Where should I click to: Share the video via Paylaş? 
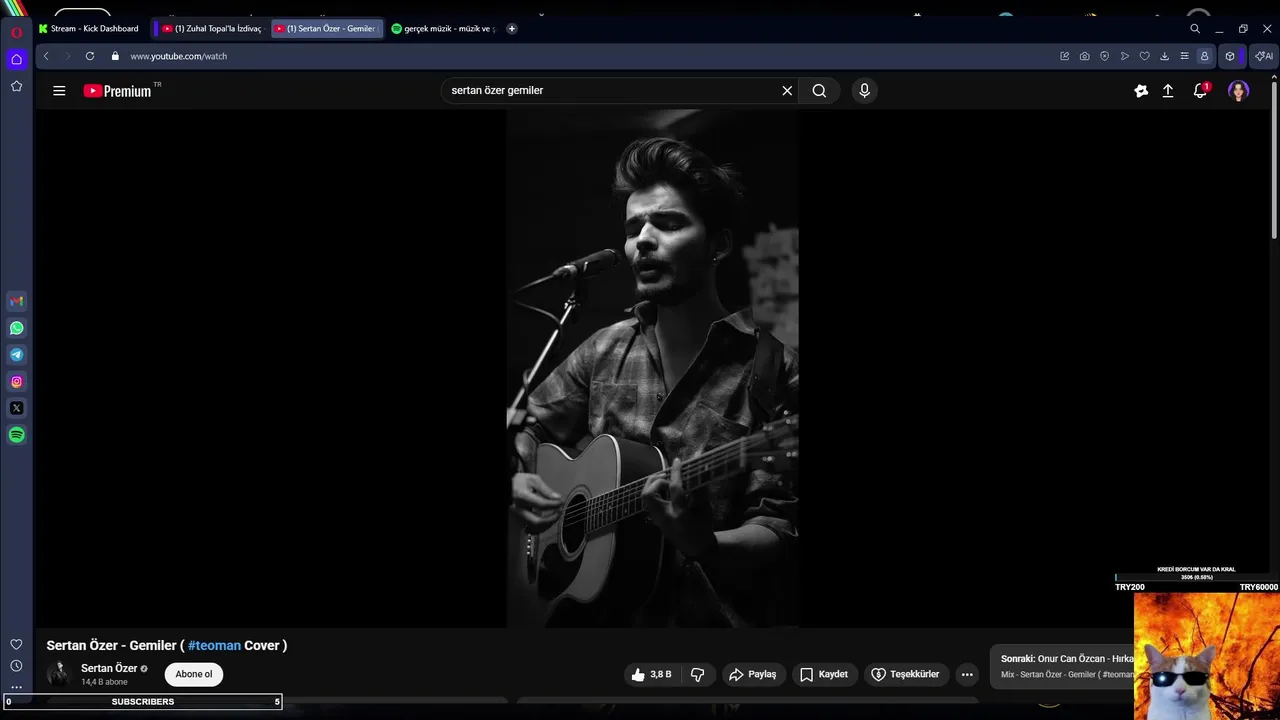pos(753,675)
